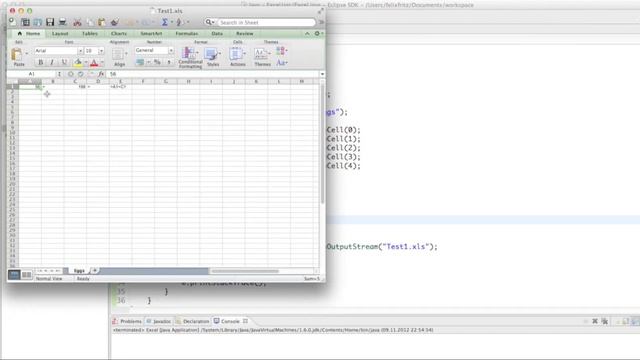Viewport: 640px width, 360px height.
Task: Click the Cut scissors icon
Action: pyautogui.click(x=77, y=22)
